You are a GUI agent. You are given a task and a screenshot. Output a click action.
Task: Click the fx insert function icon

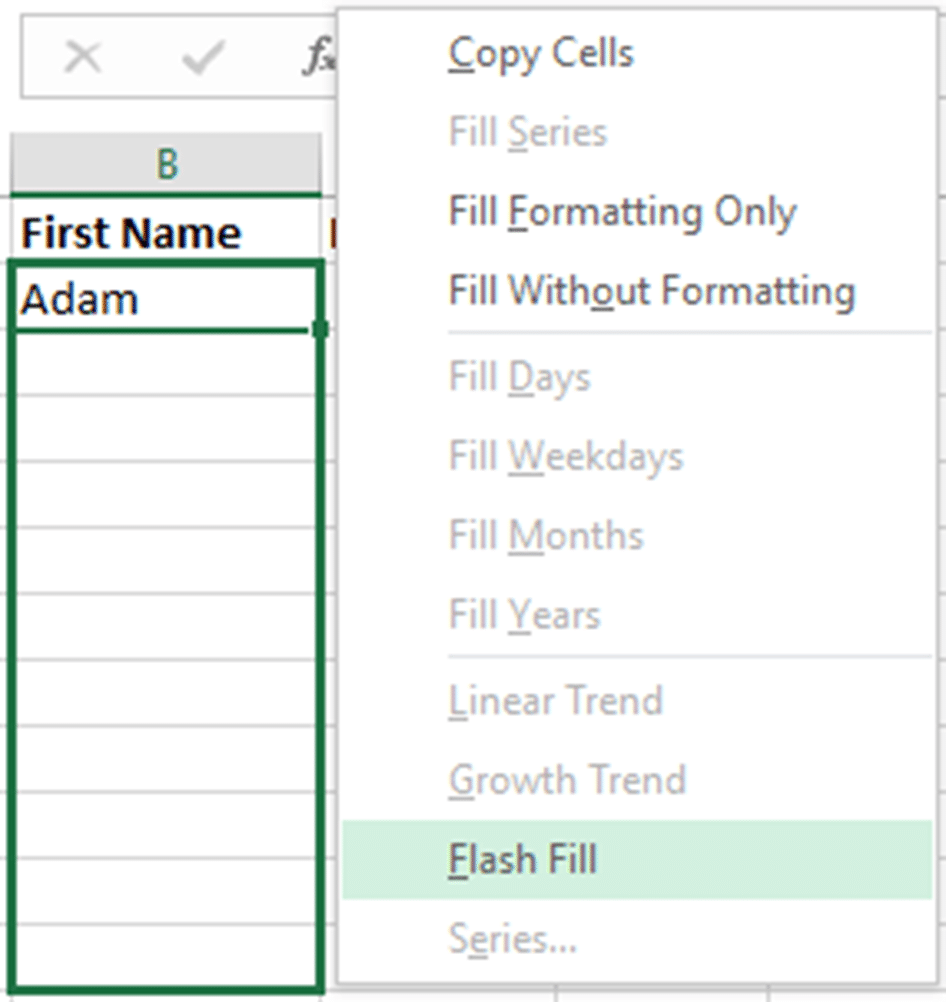[319, 56]
